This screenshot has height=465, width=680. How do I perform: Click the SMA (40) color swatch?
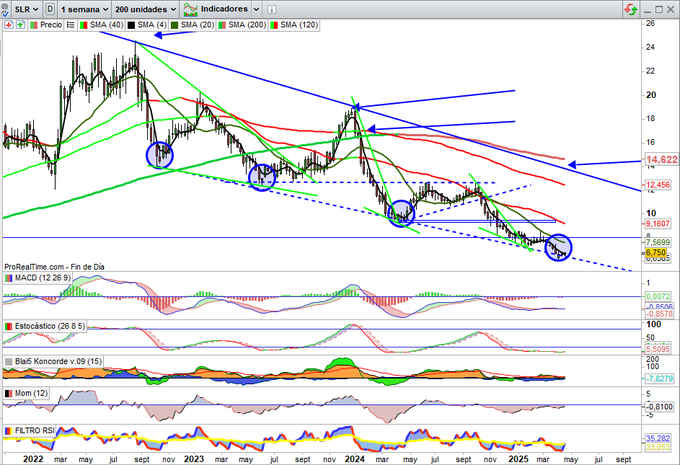click(x=84, y=25)
